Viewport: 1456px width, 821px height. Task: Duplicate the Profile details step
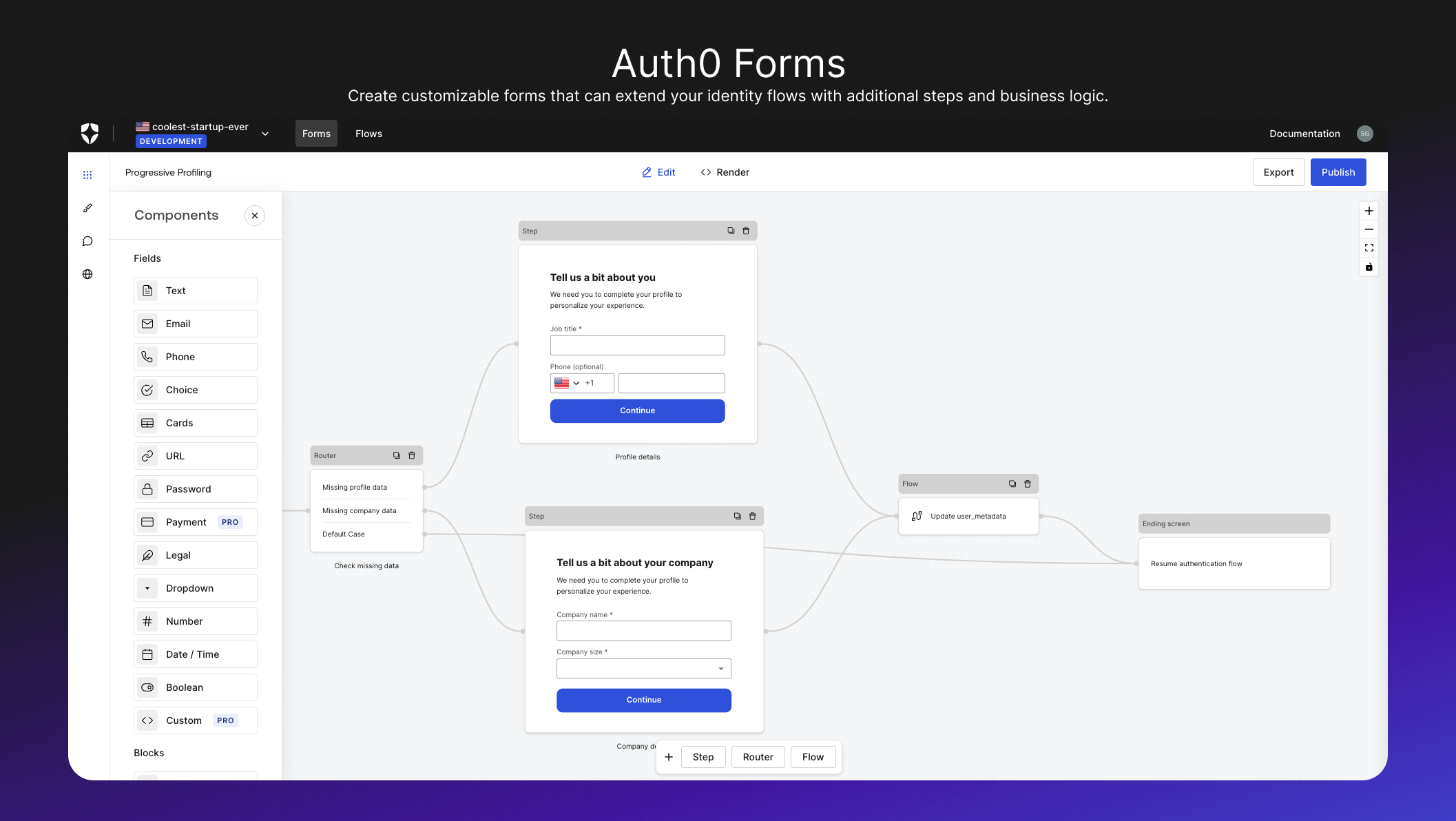[731, 231]
